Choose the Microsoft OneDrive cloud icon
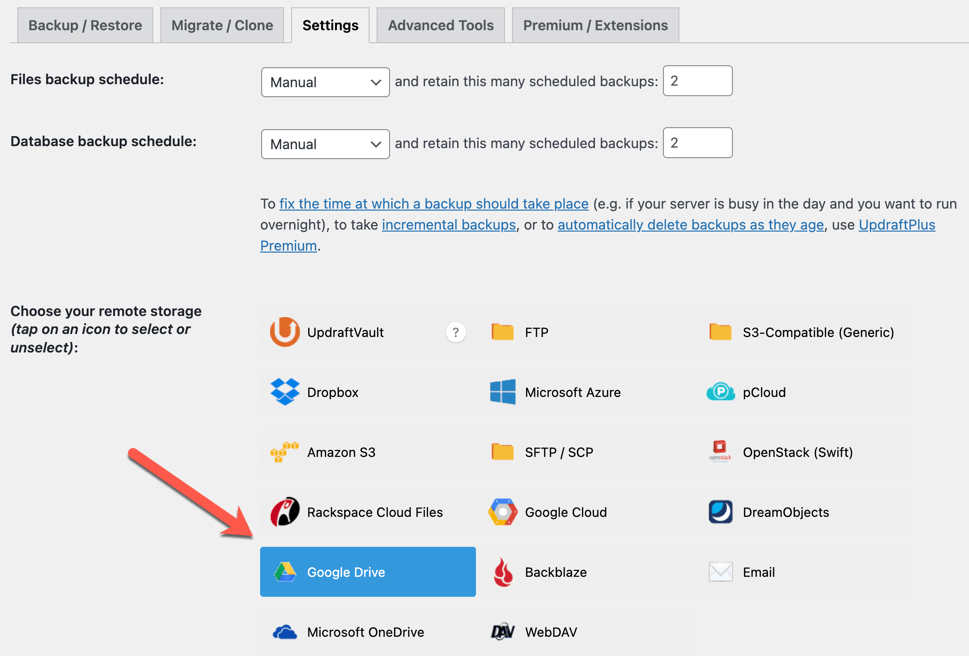 click(x=285, y=632)
